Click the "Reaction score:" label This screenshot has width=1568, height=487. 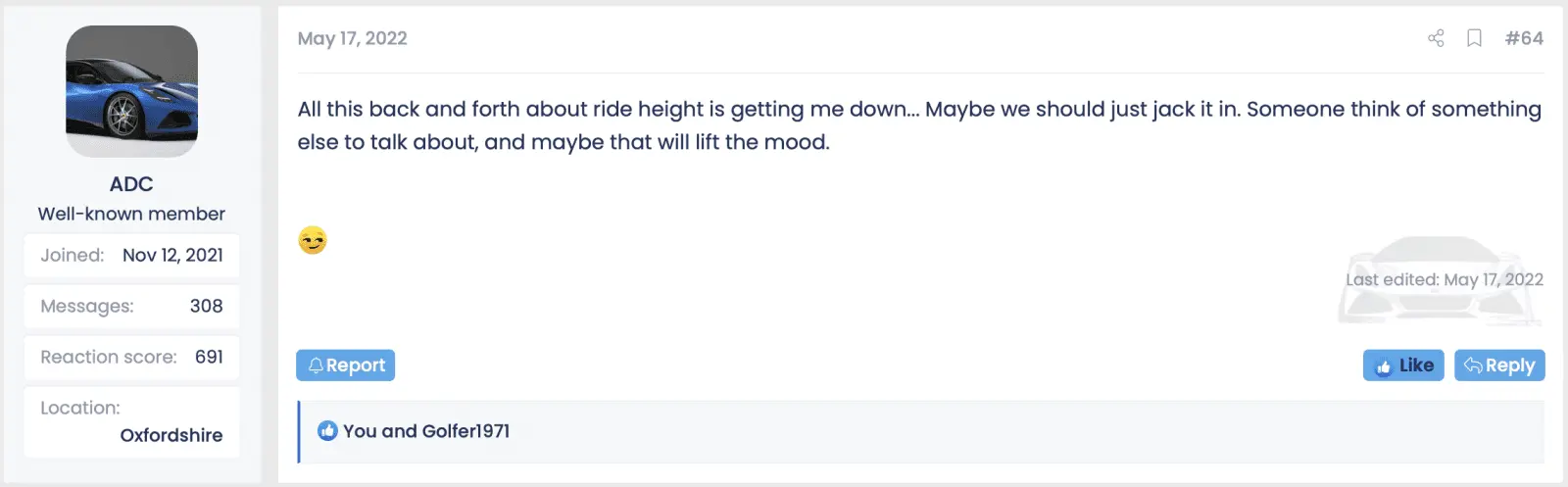coord(109,357)
